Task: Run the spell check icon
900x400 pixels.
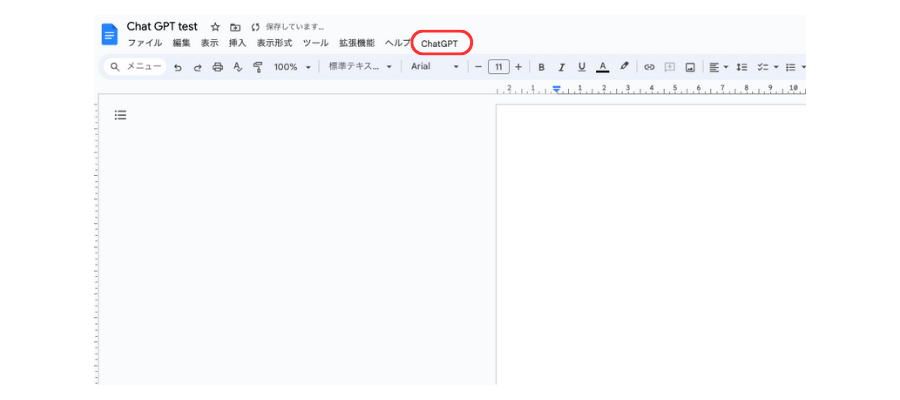Action: pos(238,67)
